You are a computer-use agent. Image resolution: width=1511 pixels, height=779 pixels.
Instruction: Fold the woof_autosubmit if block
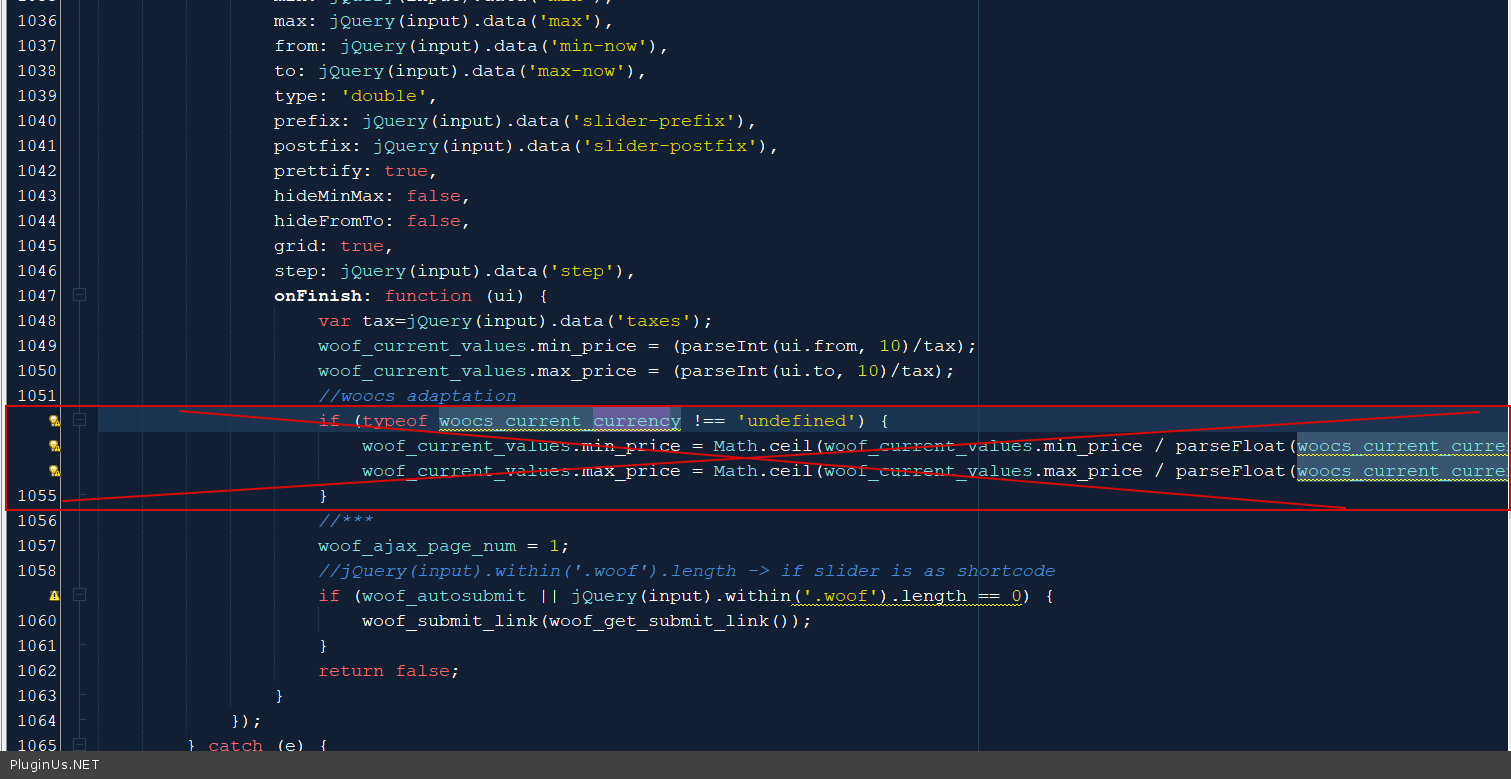pos(79,595)
